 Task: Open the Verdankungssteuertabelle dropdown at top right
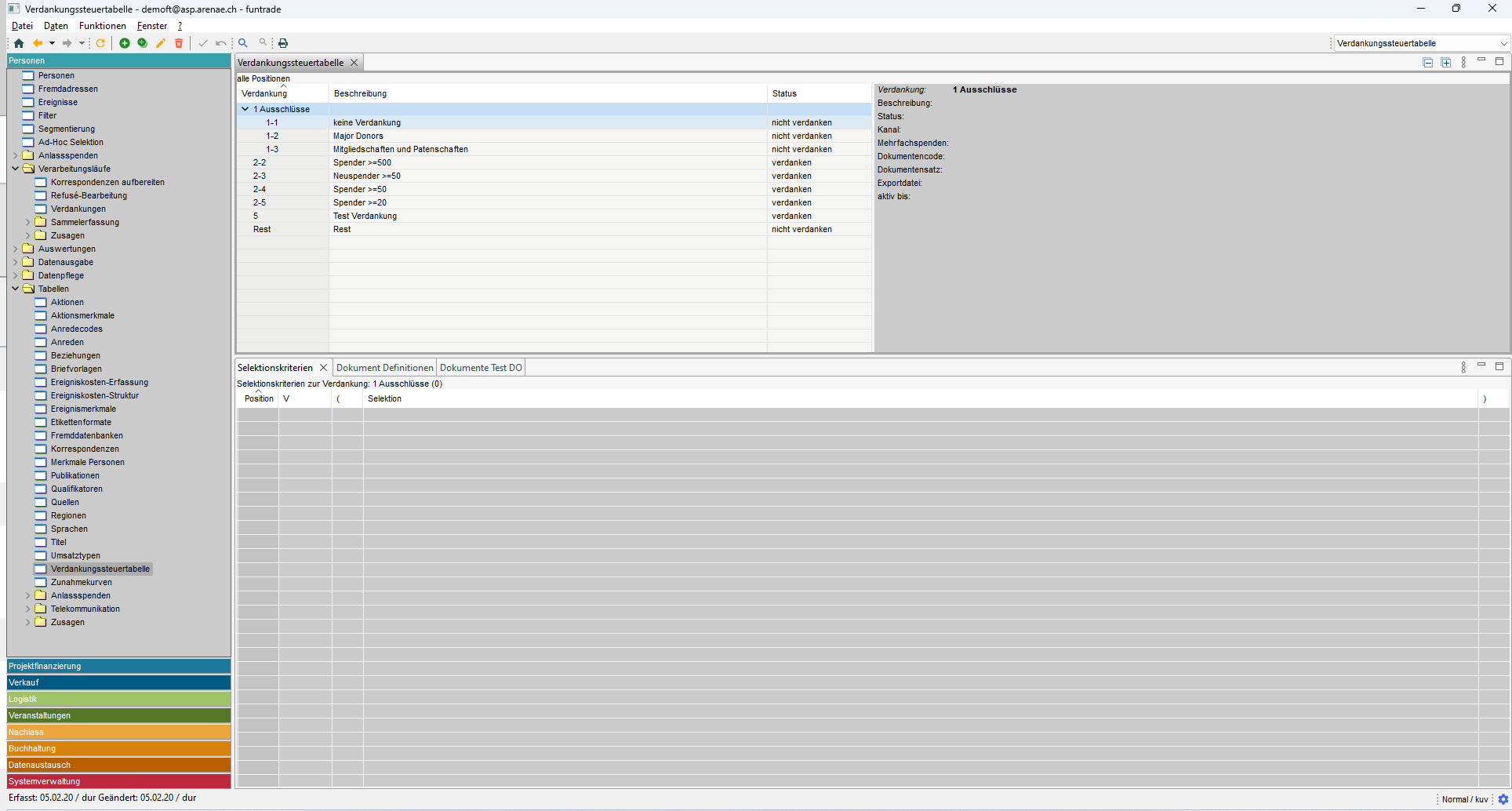1503,44
